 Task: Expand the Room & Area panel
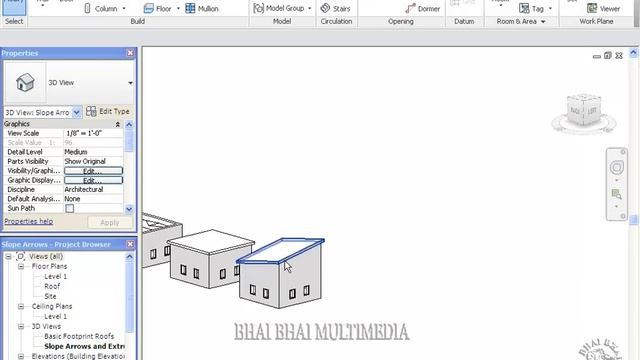543,22
